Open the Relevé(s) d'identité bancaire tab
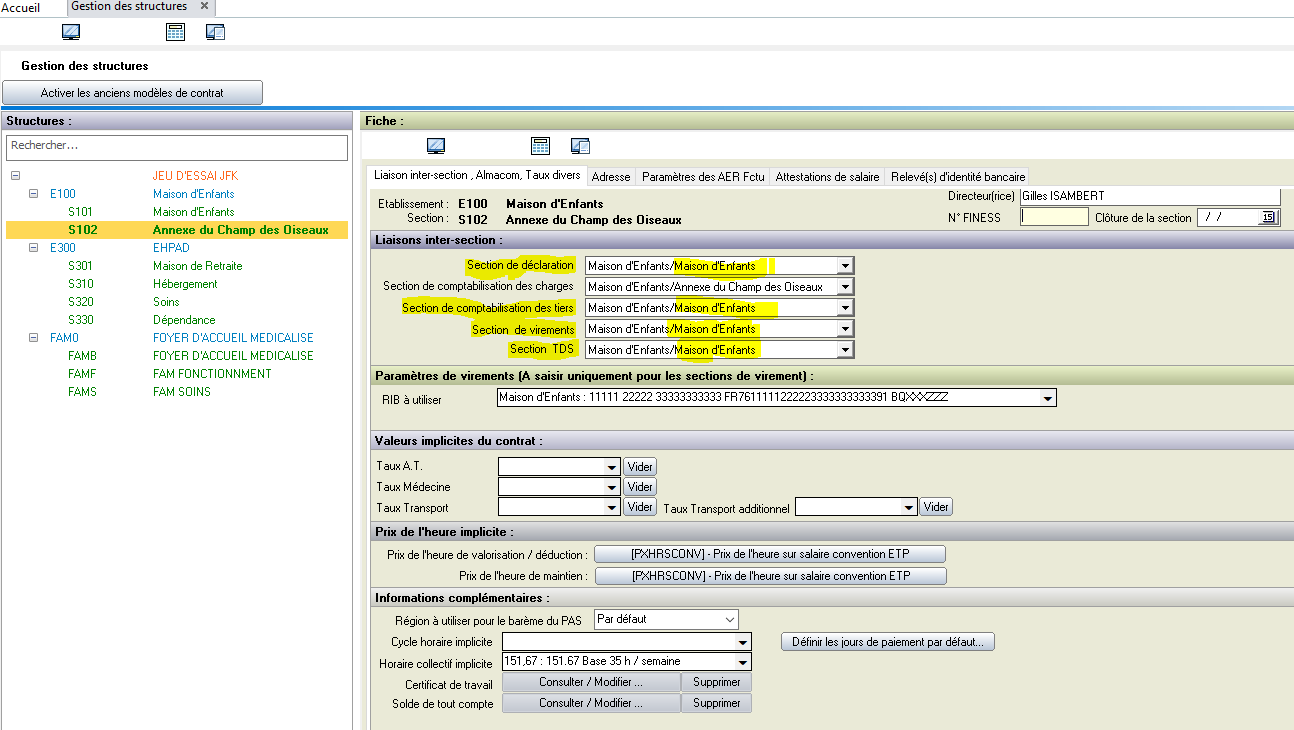The image size is (1294, 730). point(957,177)
